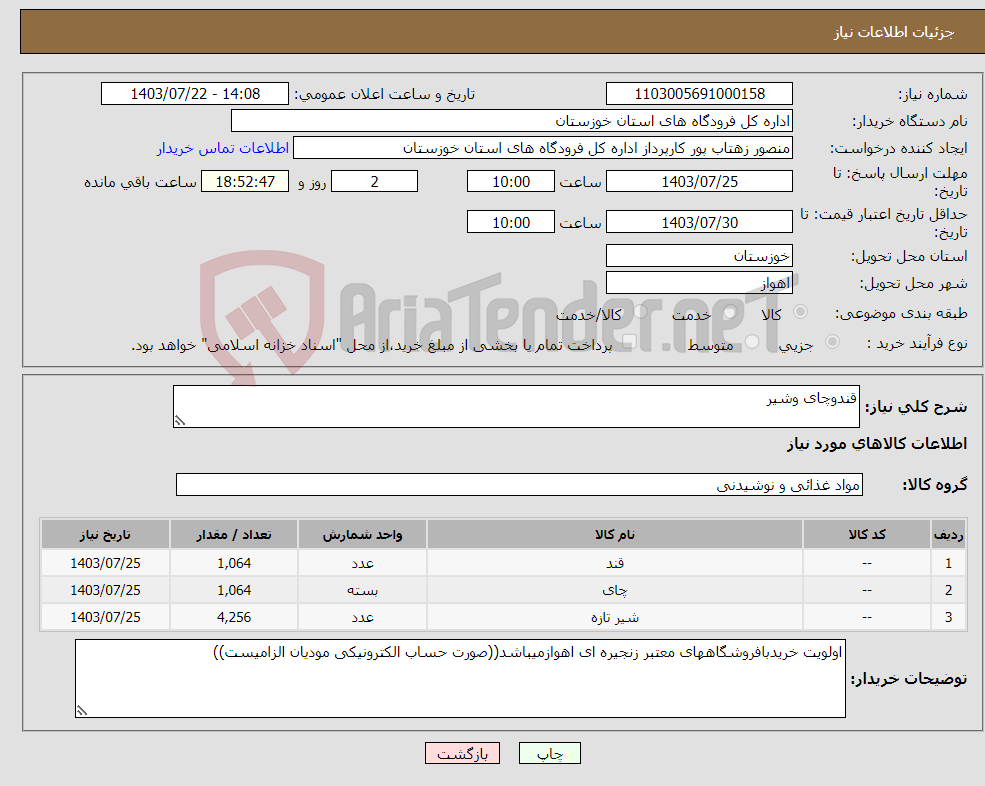The image size is (985, 786).
Task: Click the کد کالا column header
Action: (x=867, y=534)
